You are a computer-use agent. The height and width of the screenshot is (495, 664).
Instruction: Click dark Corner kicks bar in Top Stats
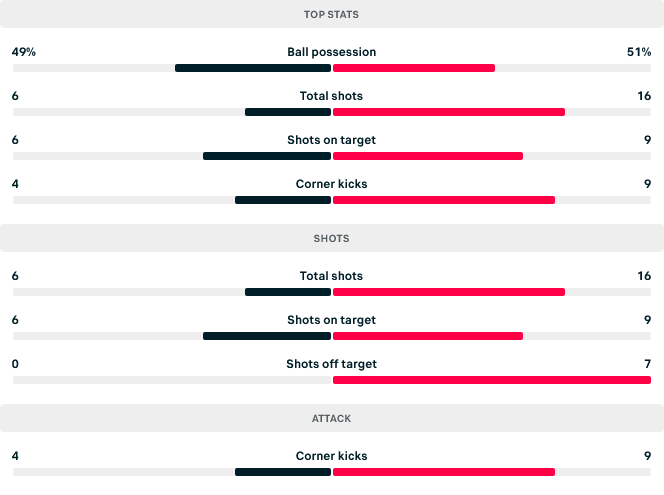pyautogui.click(x=283, y=200)
